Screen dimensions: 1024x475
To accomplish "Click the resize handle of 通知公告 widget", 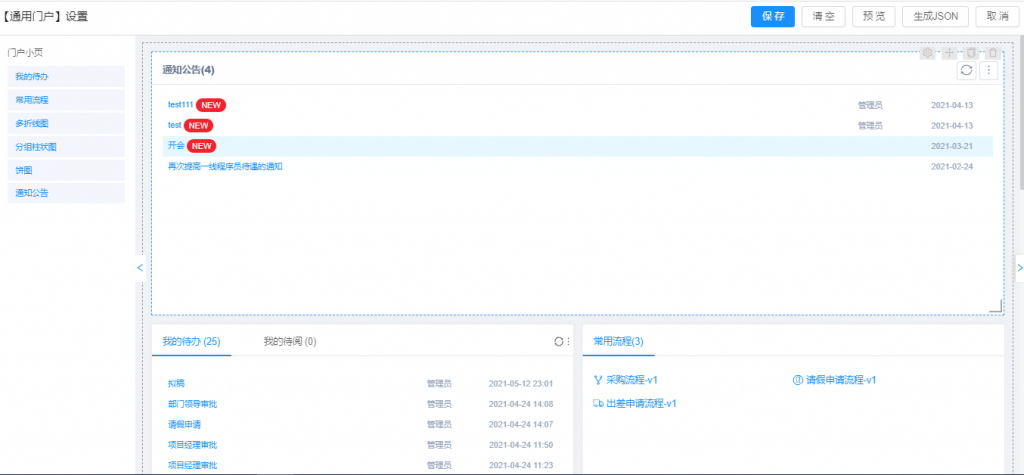I will (995, 307).
